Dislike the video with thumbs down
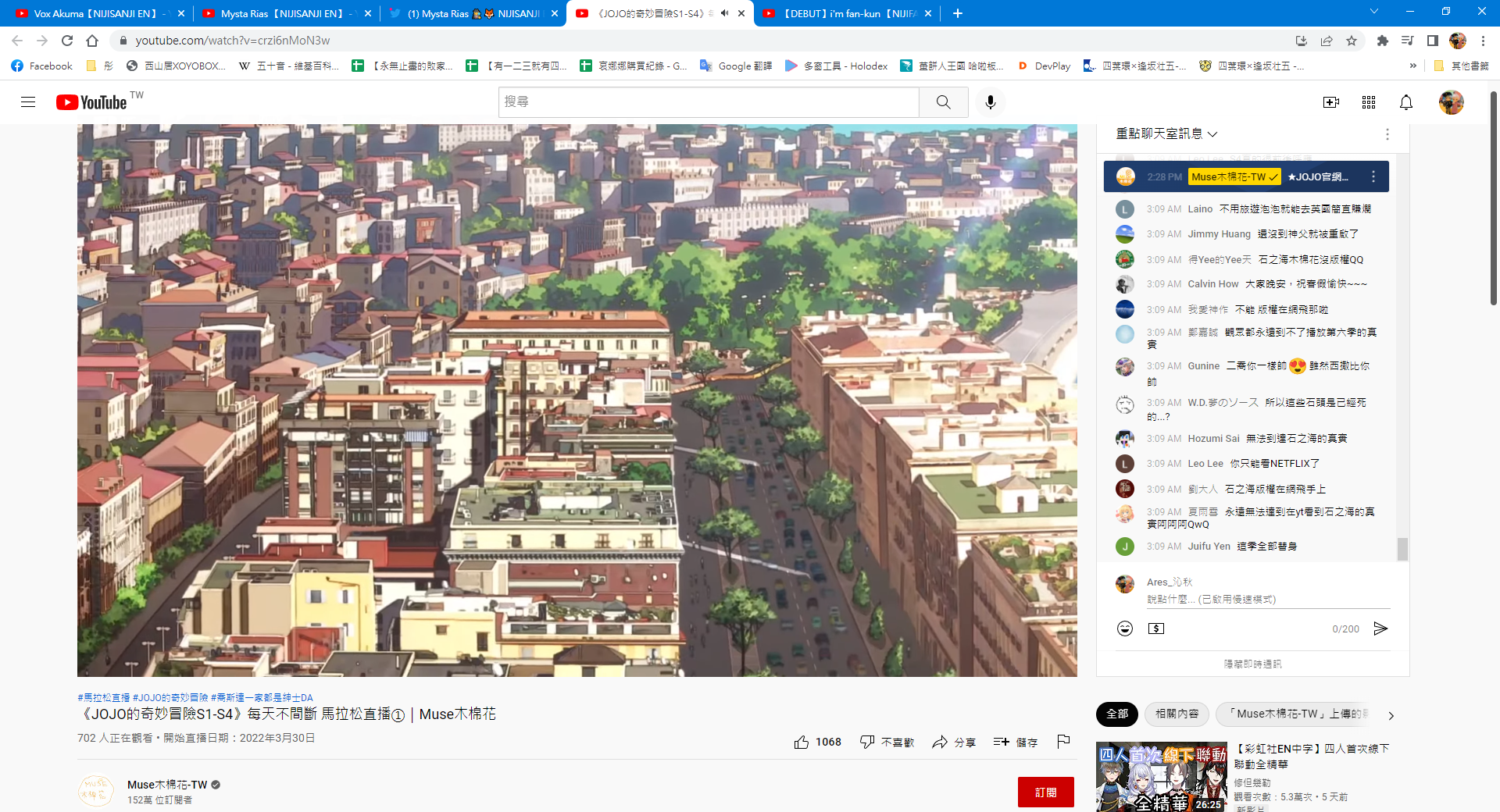 (x=887, y=742)
